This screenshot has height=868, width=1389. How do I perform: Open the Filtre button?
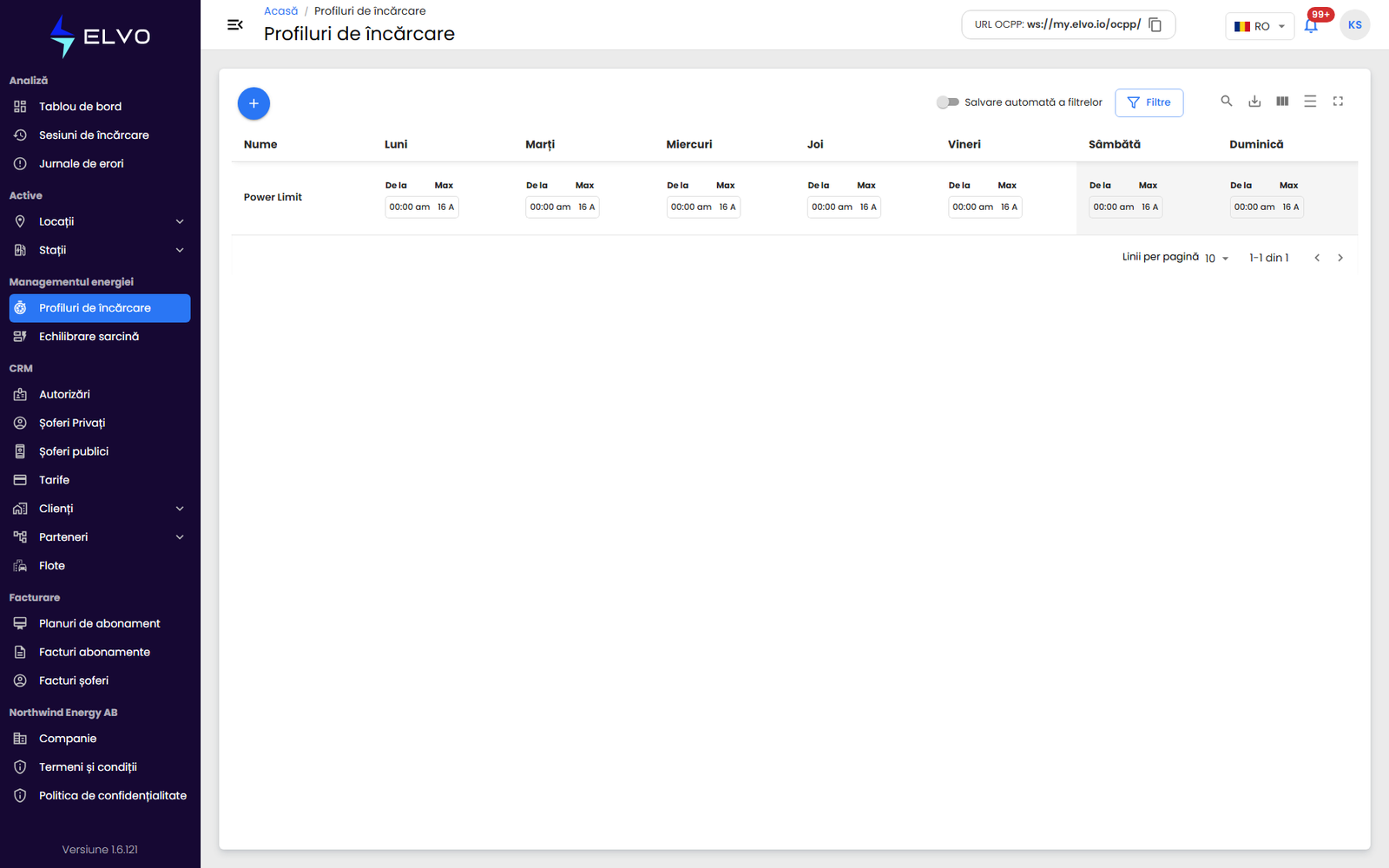(1149, 102)
